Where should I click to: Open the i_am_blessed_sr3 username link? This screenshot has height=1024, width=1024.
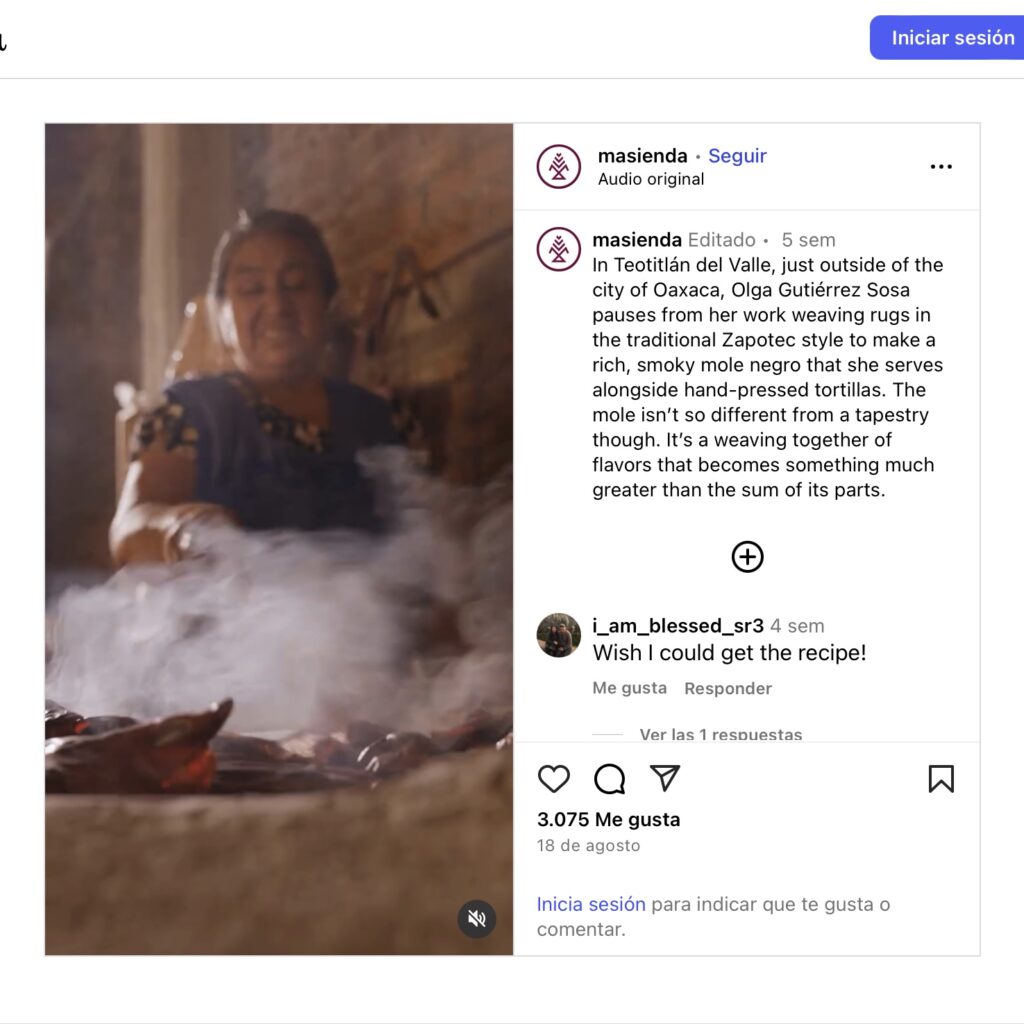click(x=678, y=626)
